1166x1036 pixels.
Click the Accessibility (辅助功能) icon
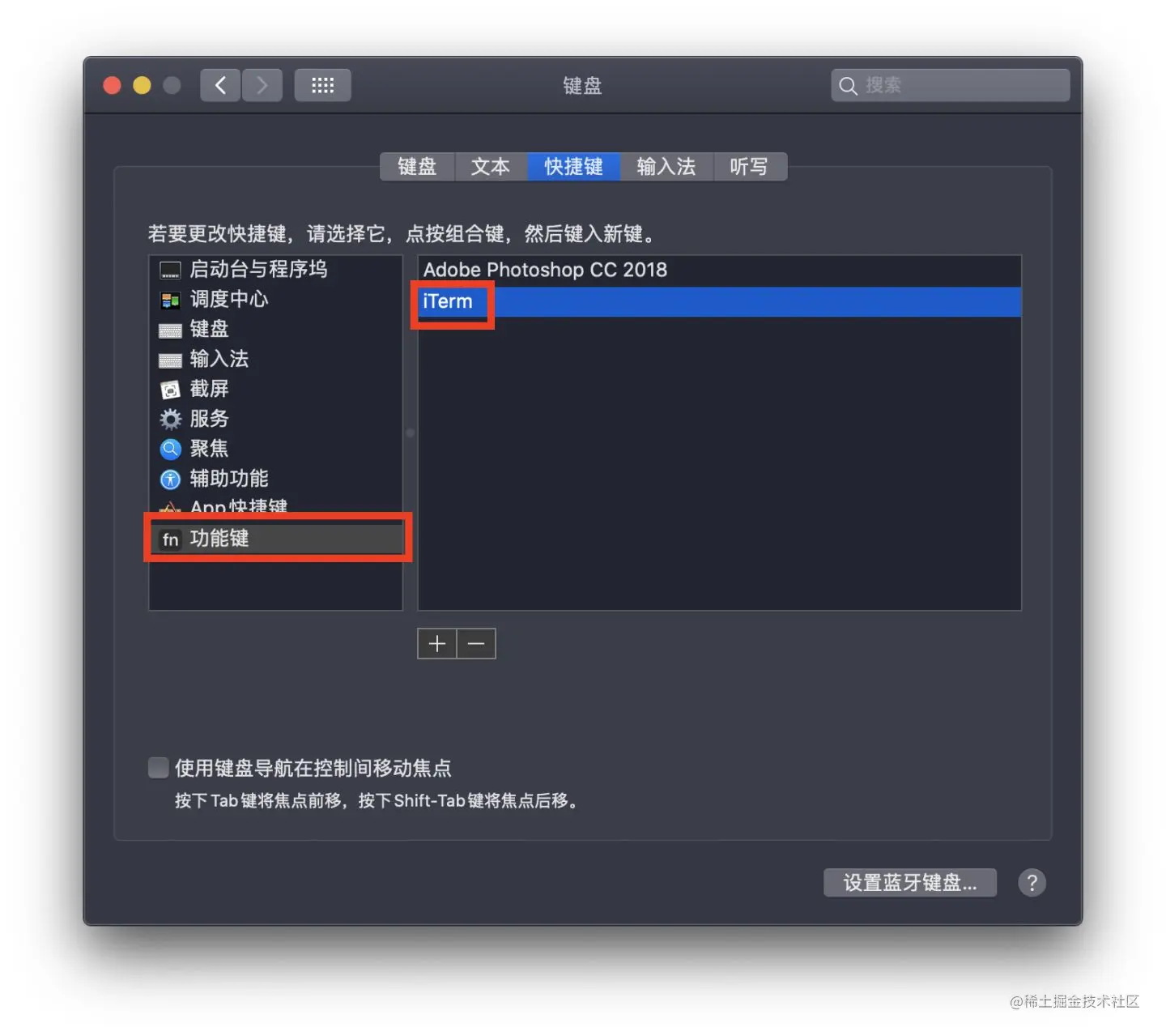(x=170, y=480)
